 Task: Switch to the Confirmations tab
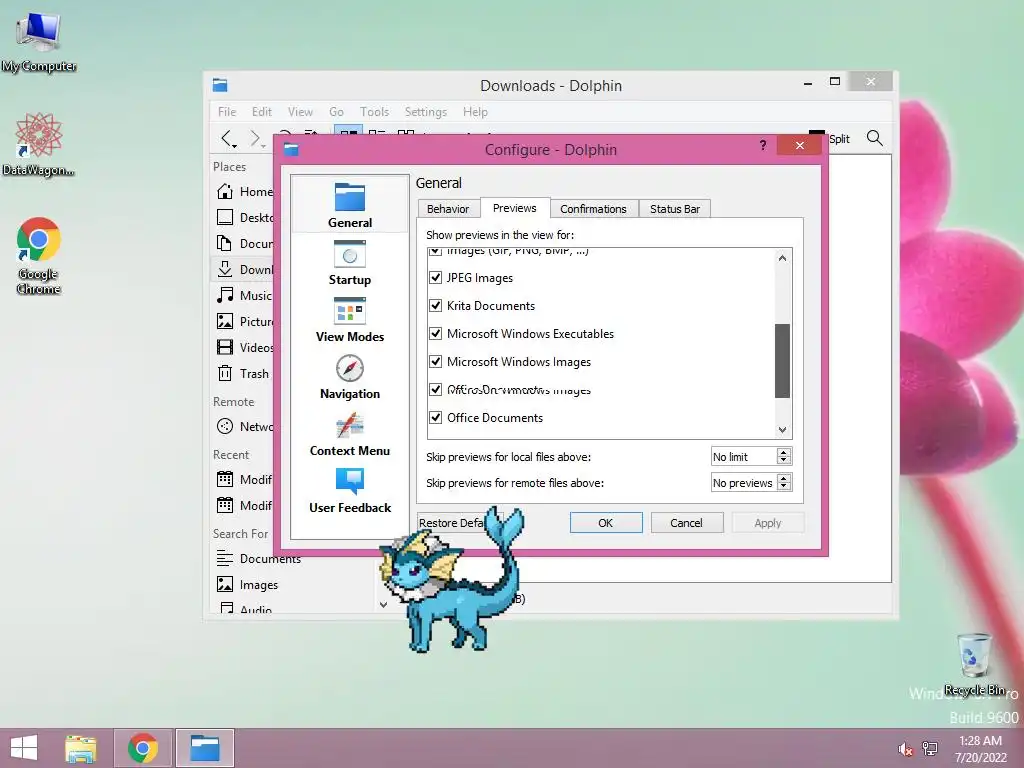[x=593, y=209]
